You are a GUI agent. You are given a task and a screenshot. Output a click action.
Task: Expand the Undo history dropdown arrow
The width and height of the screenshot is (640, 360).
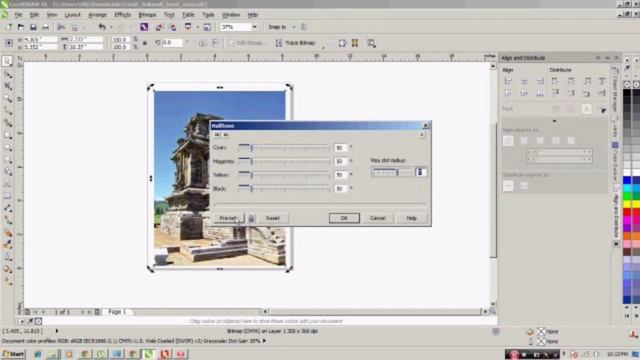tap(111, 27)
